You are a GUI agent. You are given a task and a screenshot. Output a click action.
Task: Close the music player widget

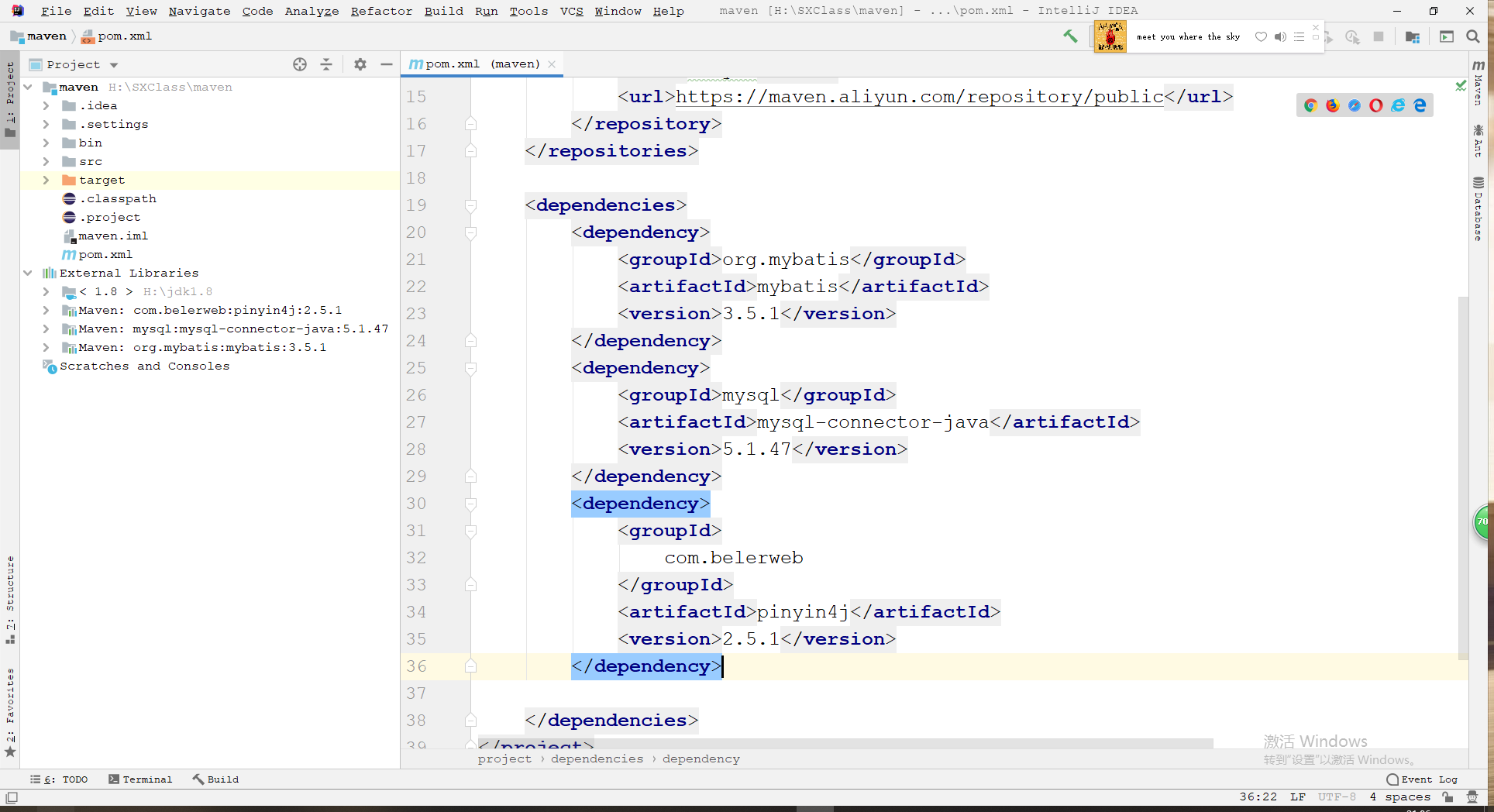pos(1315,27)
